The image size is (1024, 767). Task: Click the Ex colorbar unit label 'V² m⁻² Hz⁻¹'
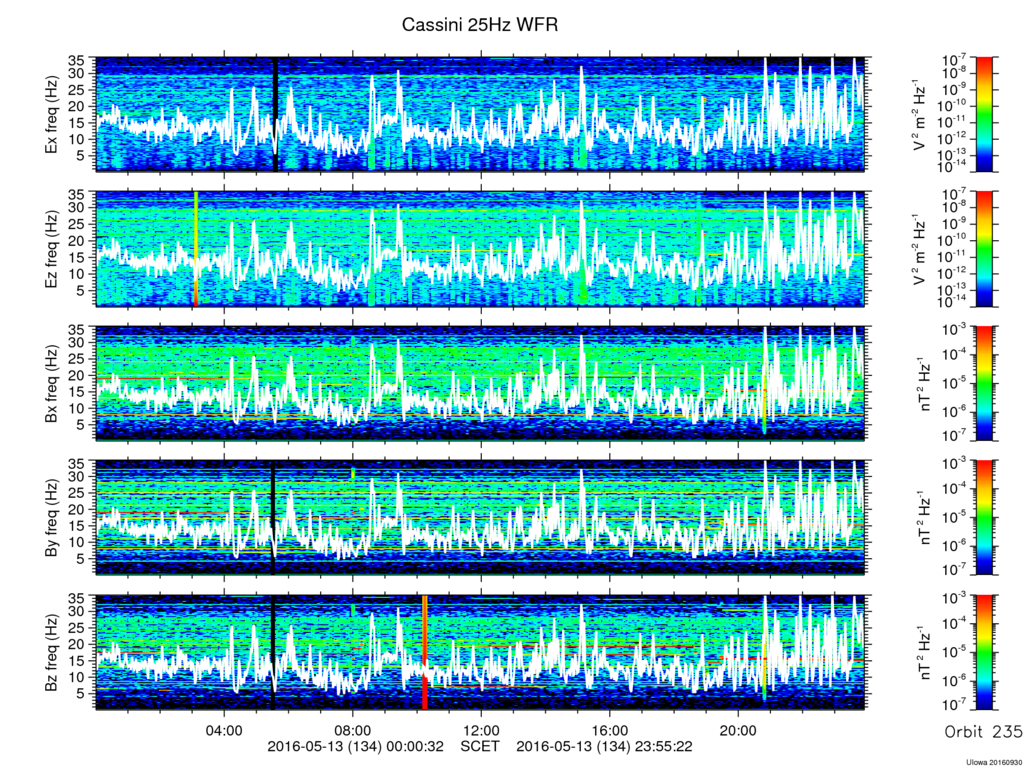(921, 114)
